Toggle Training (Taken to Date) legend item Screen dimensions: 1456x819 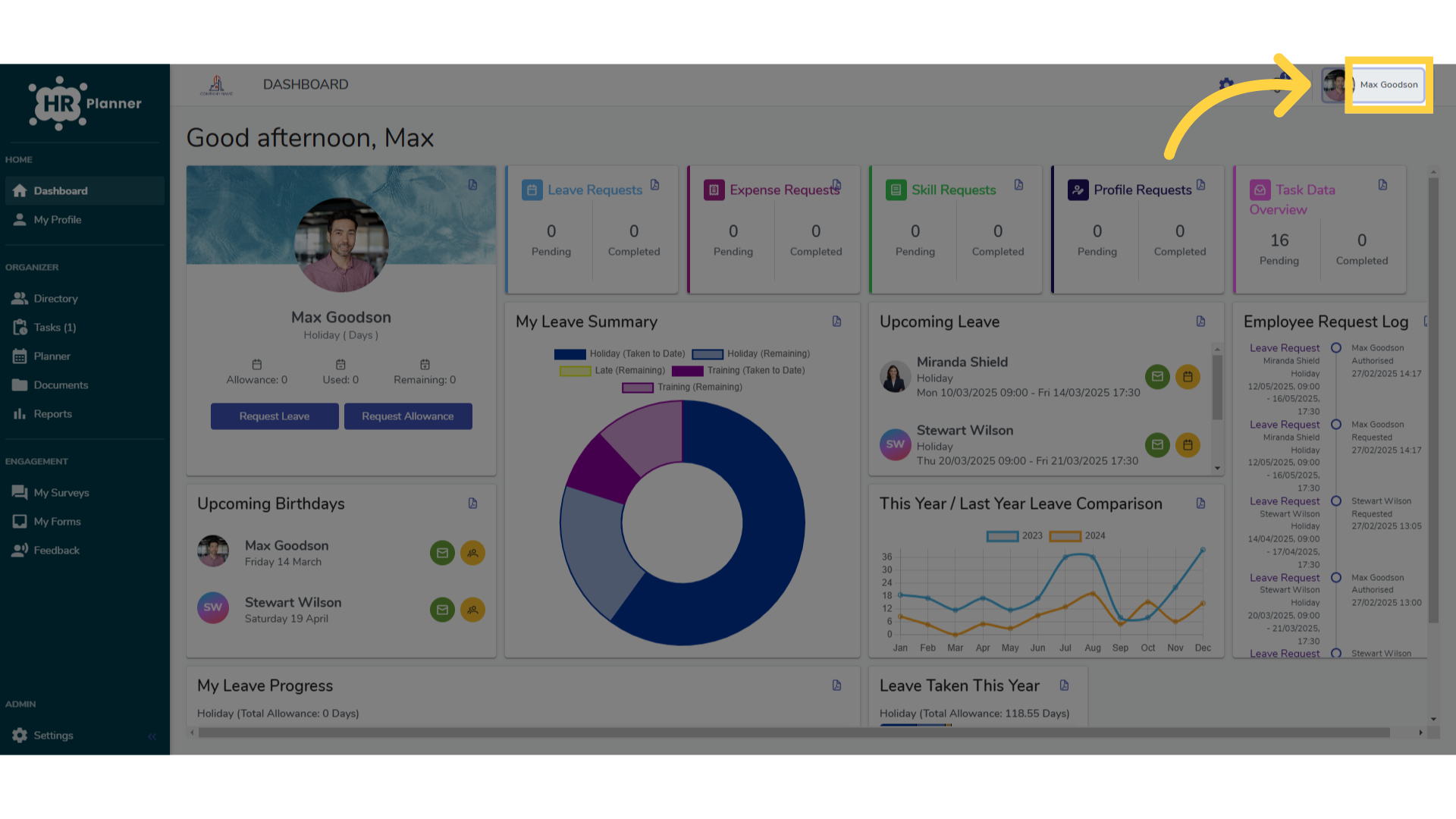(739, 371)
